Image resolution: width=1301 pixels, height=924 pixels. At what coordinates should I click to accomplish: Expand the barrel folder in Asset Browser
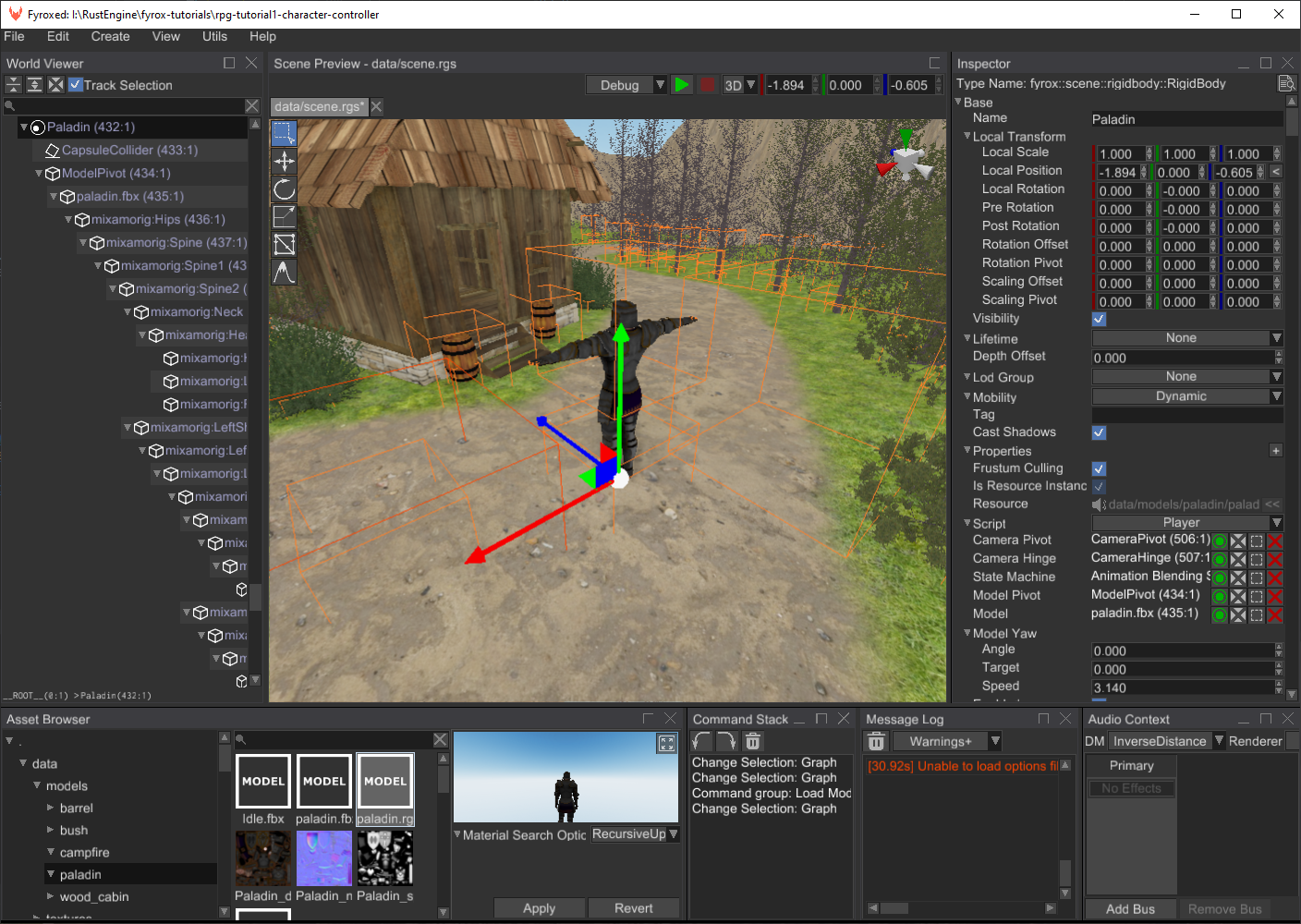point(51,808)
